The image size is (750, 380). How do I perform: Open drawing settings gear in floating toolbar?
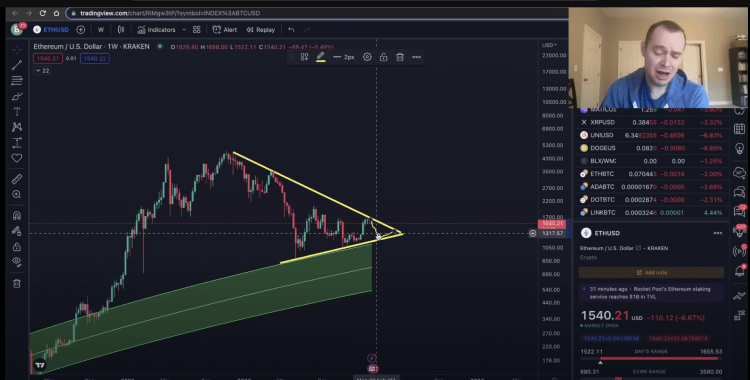[367, 57]
